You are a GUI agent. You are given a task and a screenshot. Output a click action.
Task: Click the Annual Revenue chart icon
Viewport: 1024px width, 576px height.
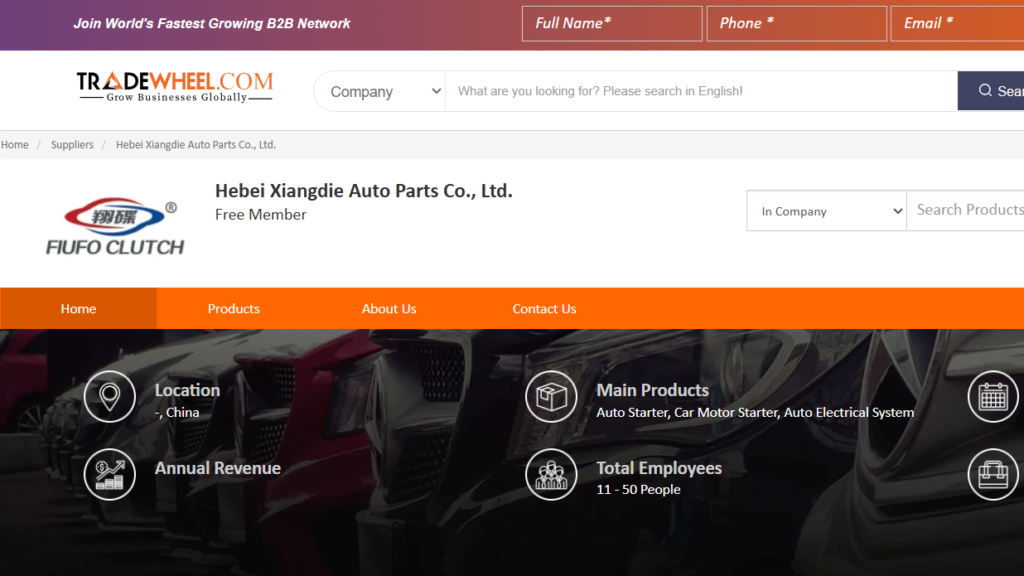[109, 474]
